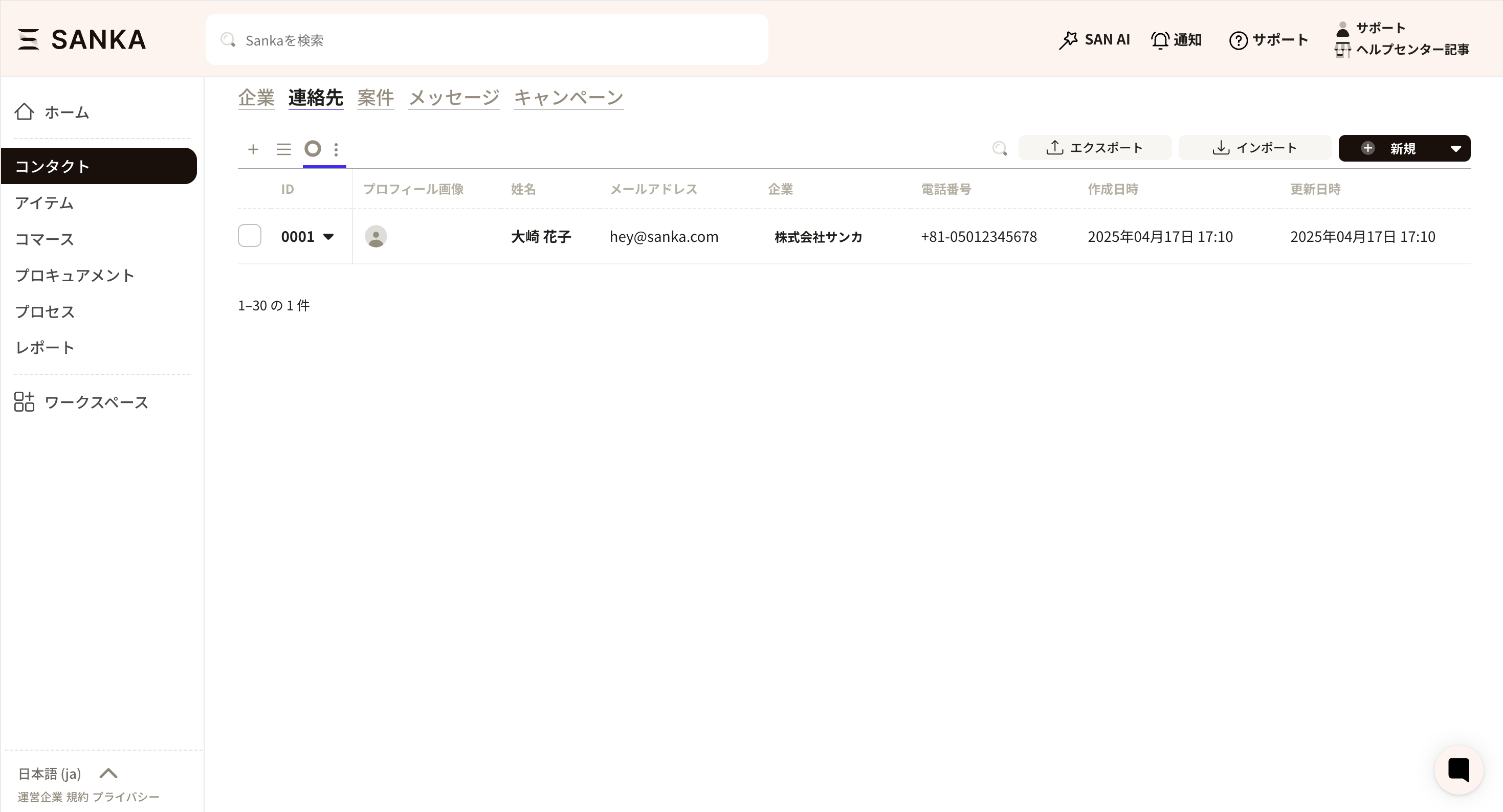Click the Sankaを検索 search field
The image size is (1503, 812).
coord(487,40)
